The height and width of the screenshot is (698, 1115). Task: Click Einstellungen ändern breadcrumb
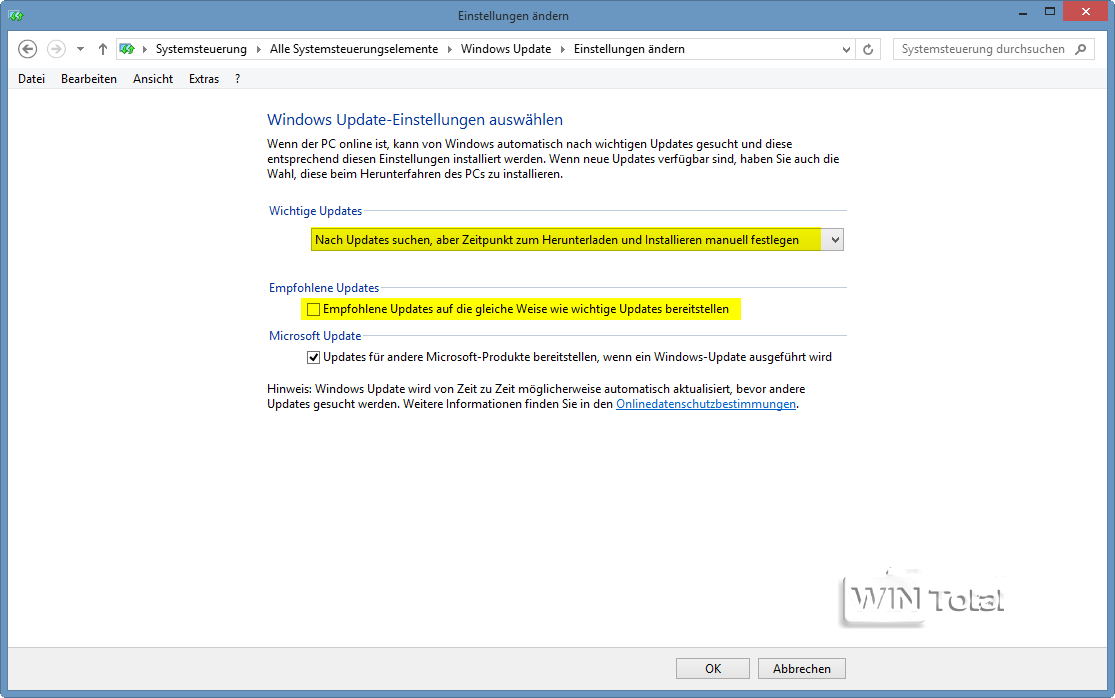[x=629, y=49]
